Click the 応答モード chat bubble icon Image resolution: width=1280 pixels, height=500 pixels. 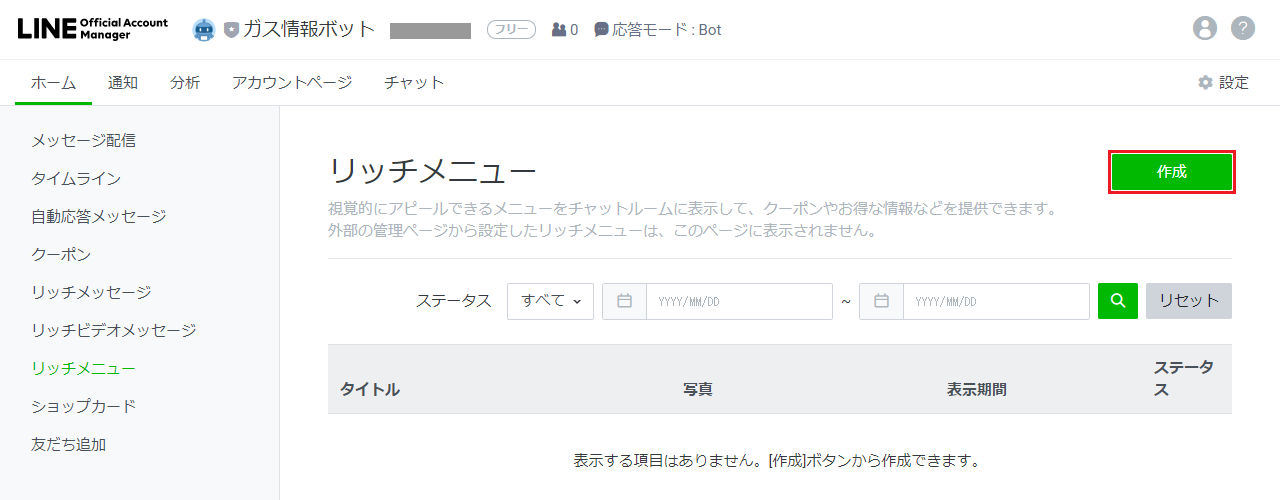tap(601, 30)
